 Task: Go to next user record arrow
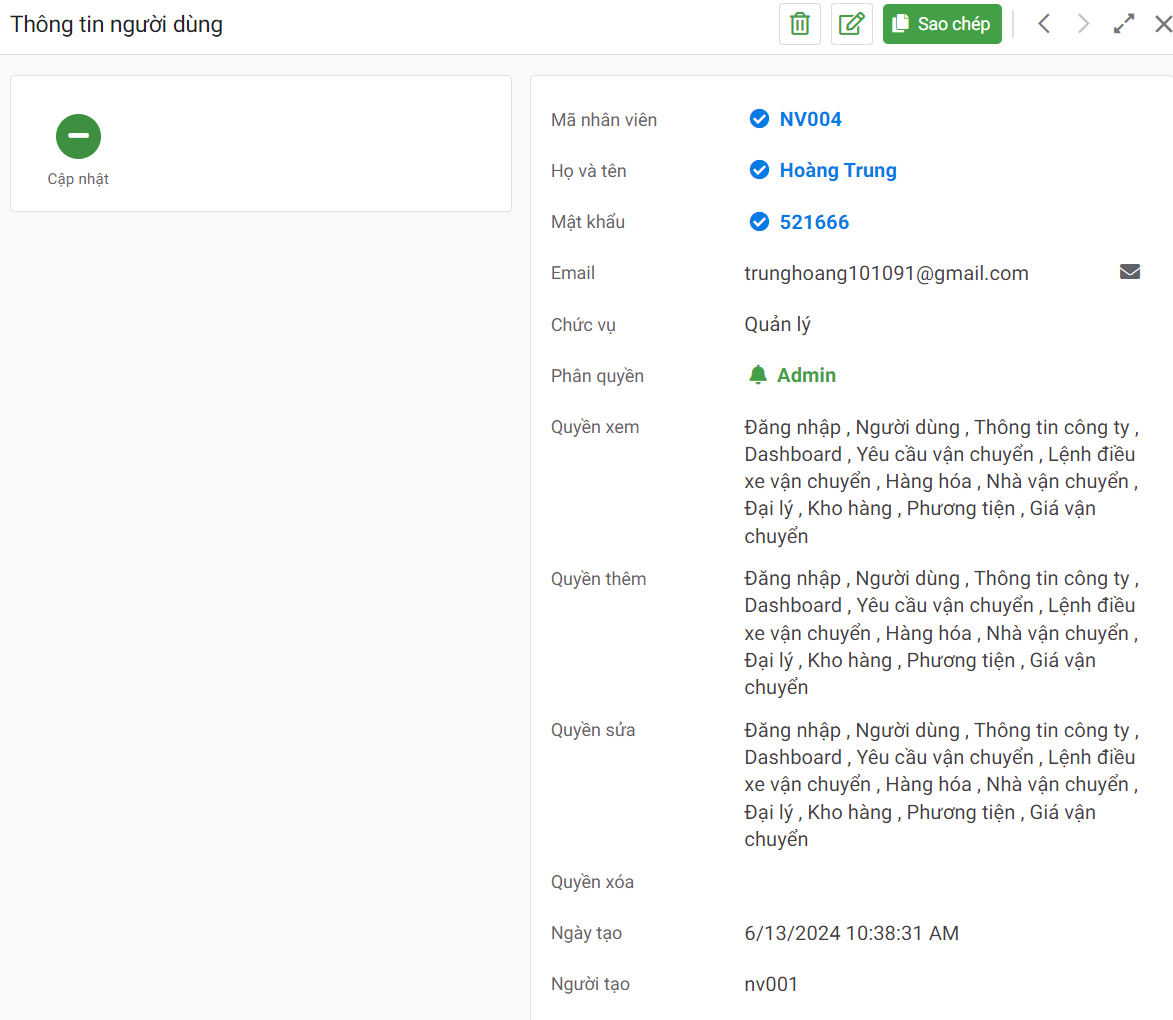click(1083, 24)
